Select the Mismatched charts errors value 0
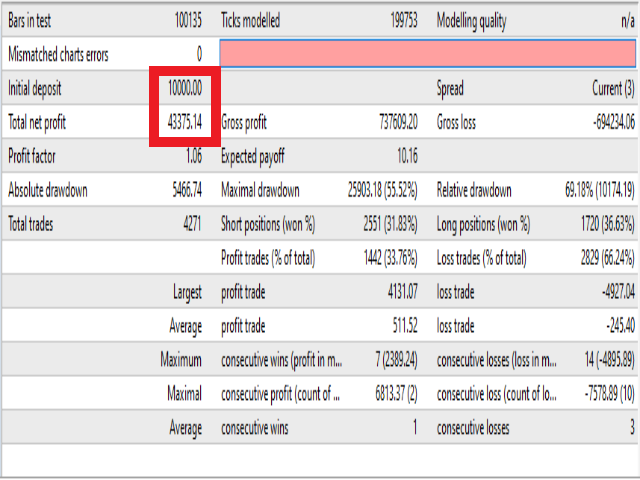Viewport: 640px width, 480px height. pos(199,54)
